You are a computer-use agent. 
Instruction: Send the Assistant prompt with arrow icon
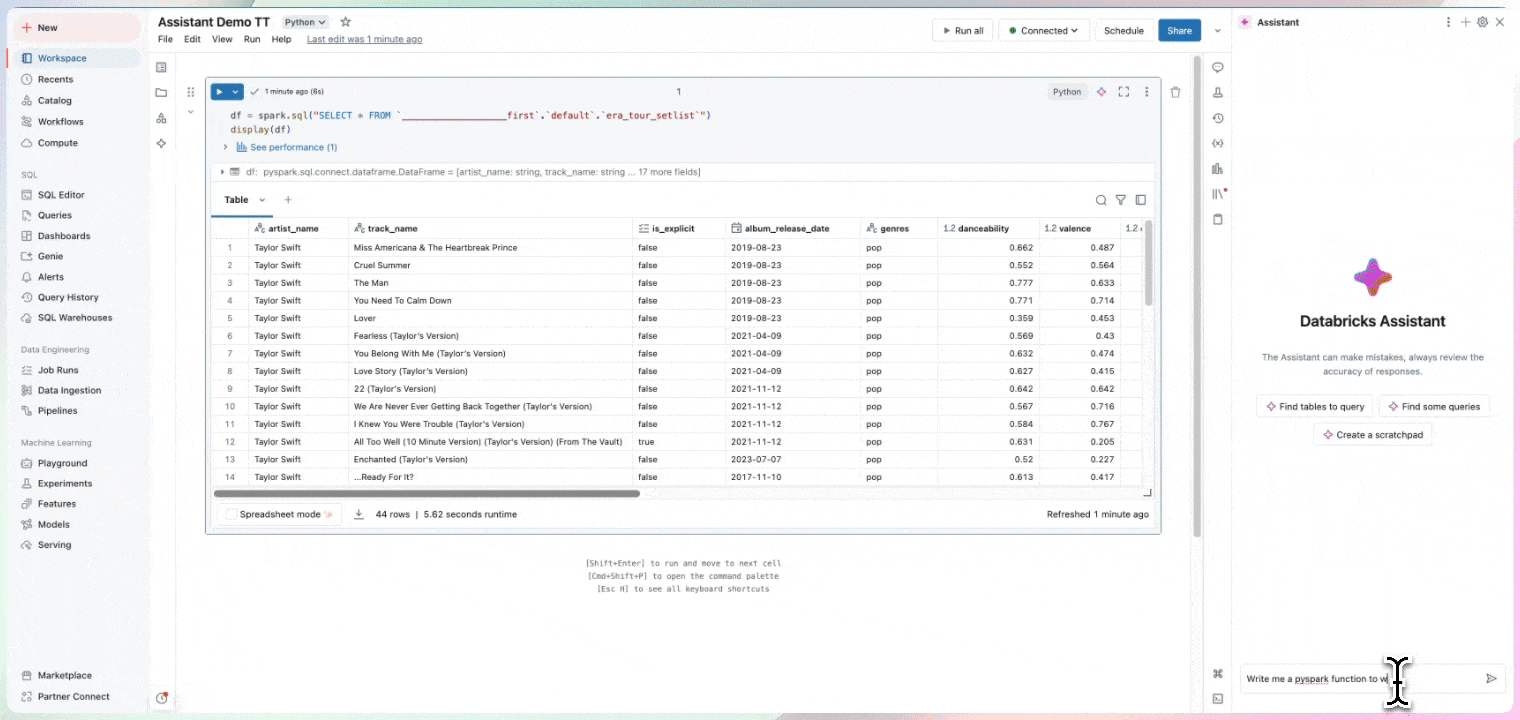tap(1491, 678)
